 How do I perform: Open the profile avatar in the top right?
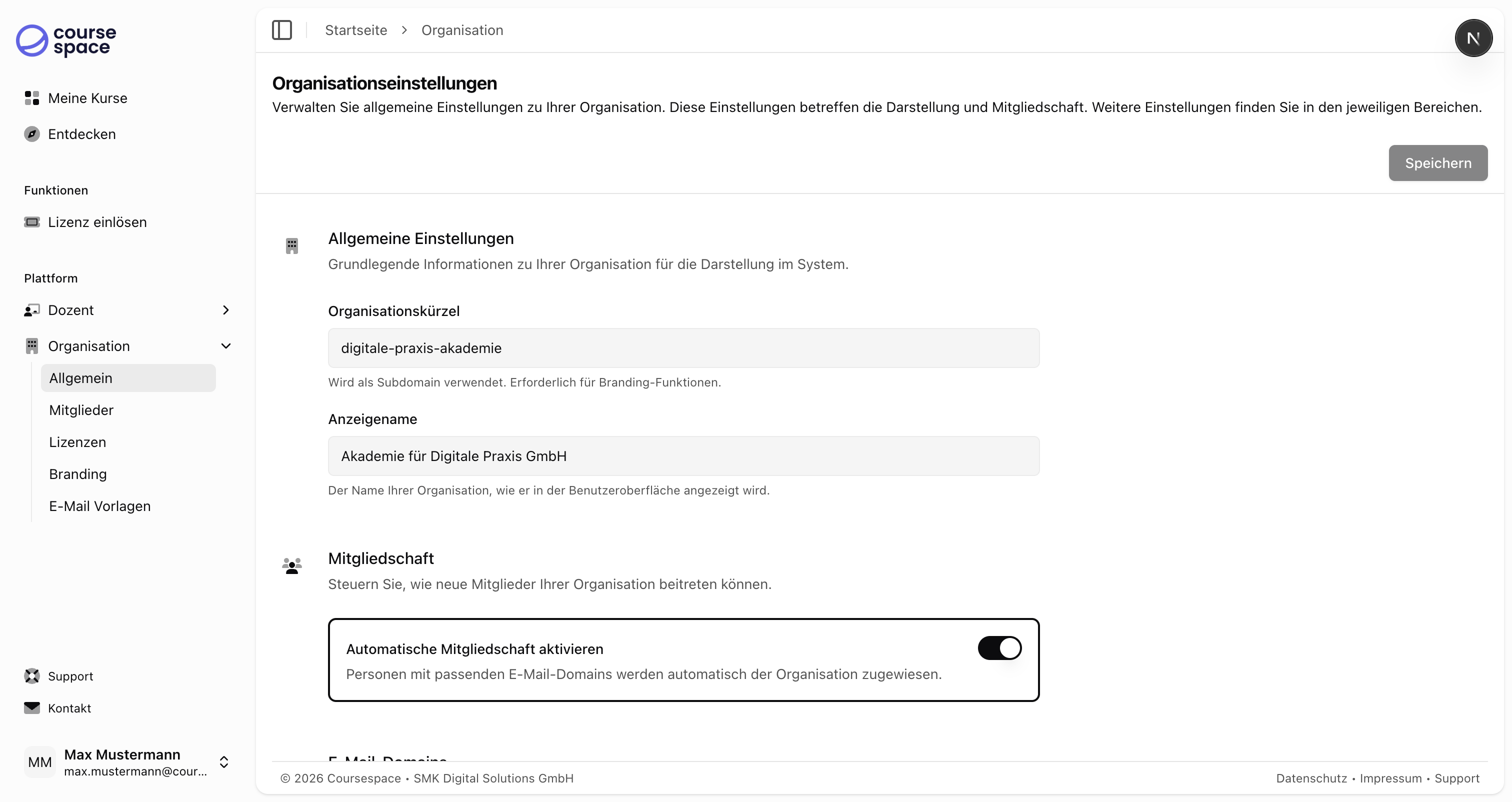pyautogui.click(x=1473, y=37)
